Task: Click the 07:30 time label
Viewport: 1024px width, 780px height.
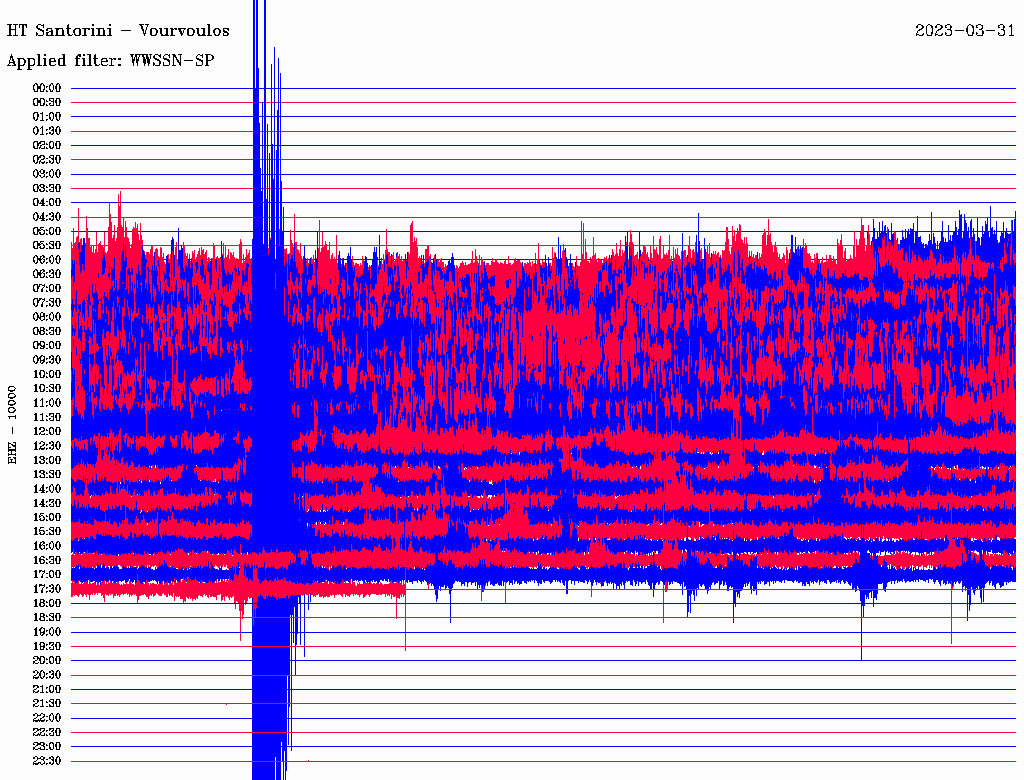Action: tap(47, 302)
